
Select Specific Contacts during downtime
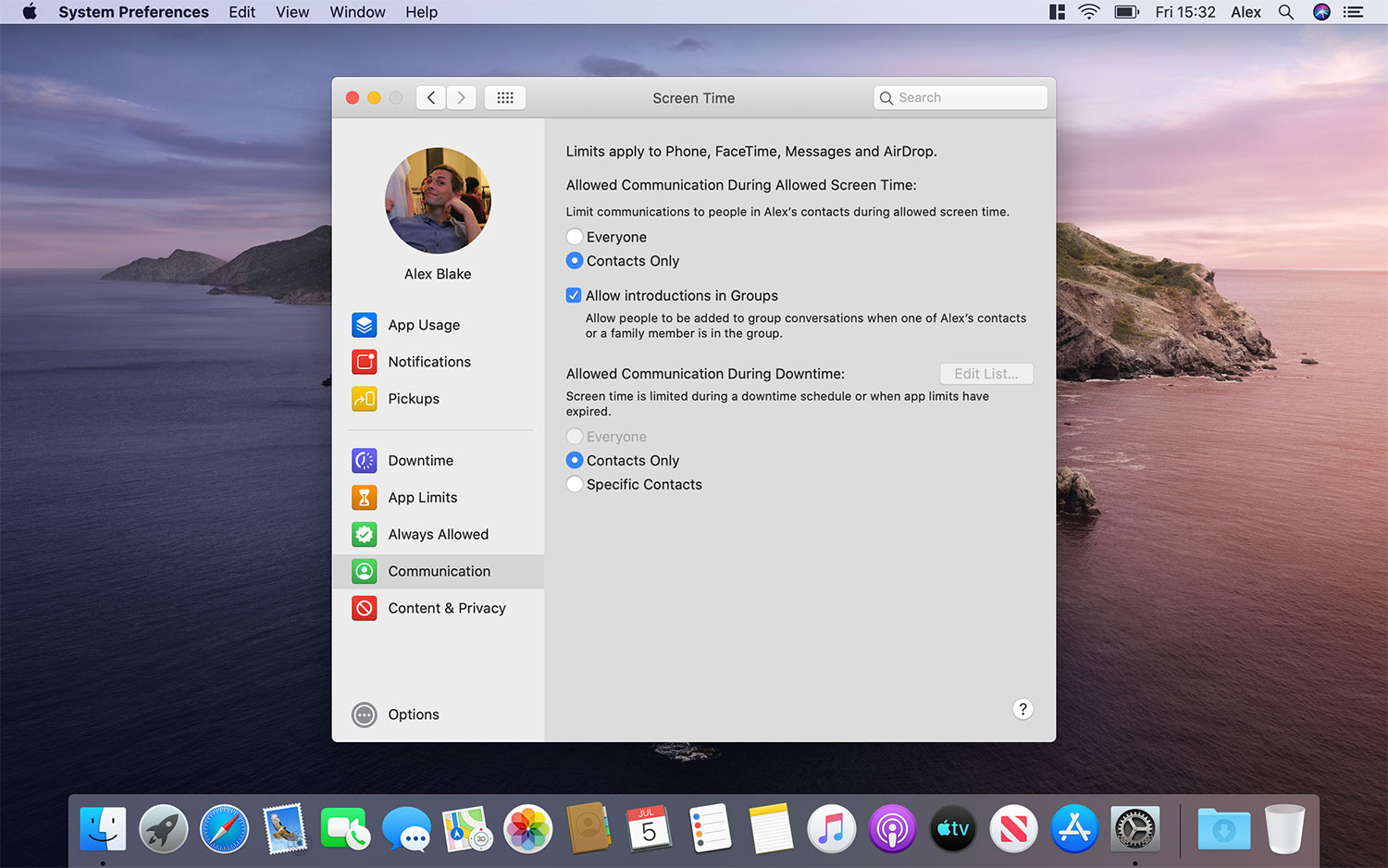click(575, 485)
